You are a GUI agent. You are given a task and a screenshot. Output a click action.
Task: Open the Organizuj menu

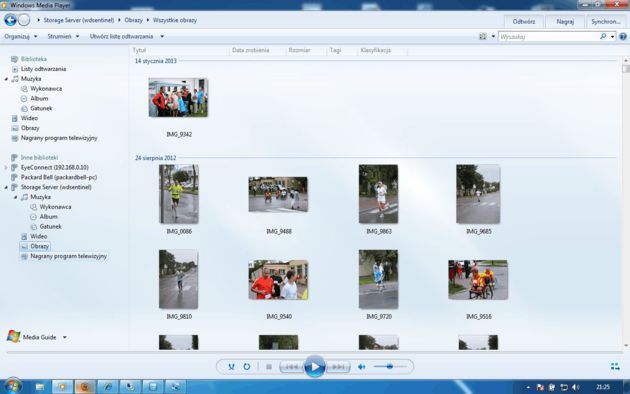tap(20, 37)
